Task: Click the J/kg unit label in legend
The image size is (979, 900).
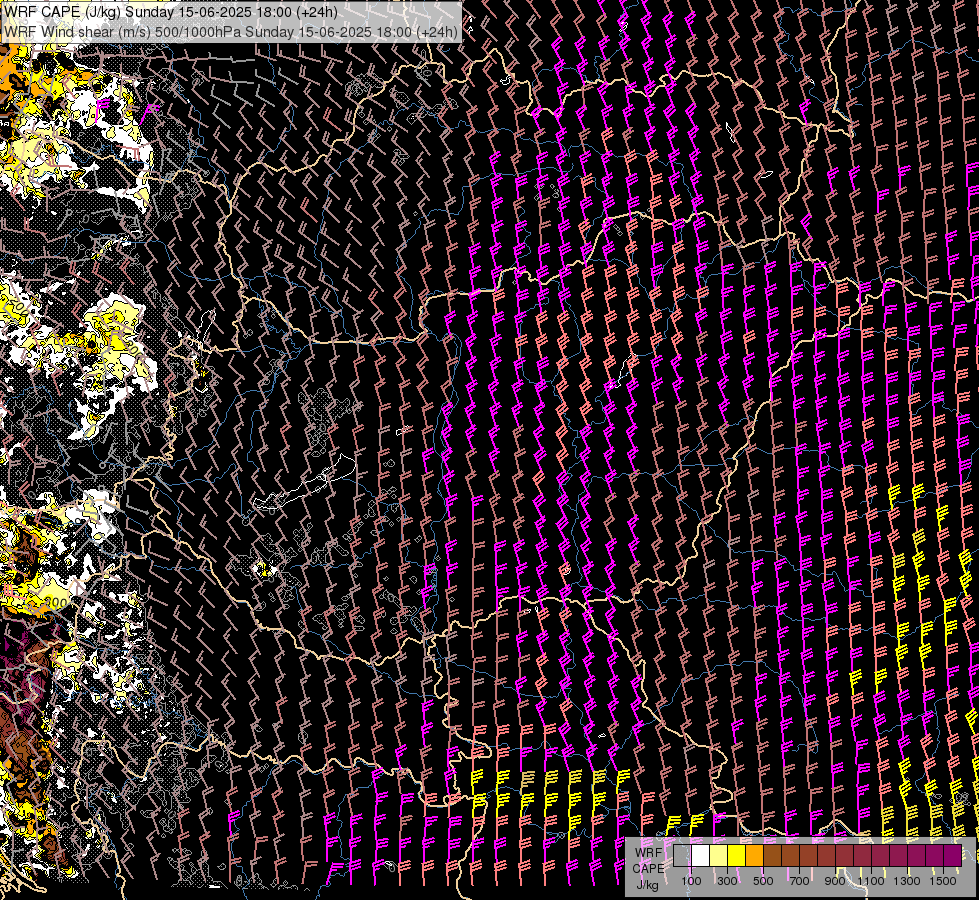Action: pos(647,885)
